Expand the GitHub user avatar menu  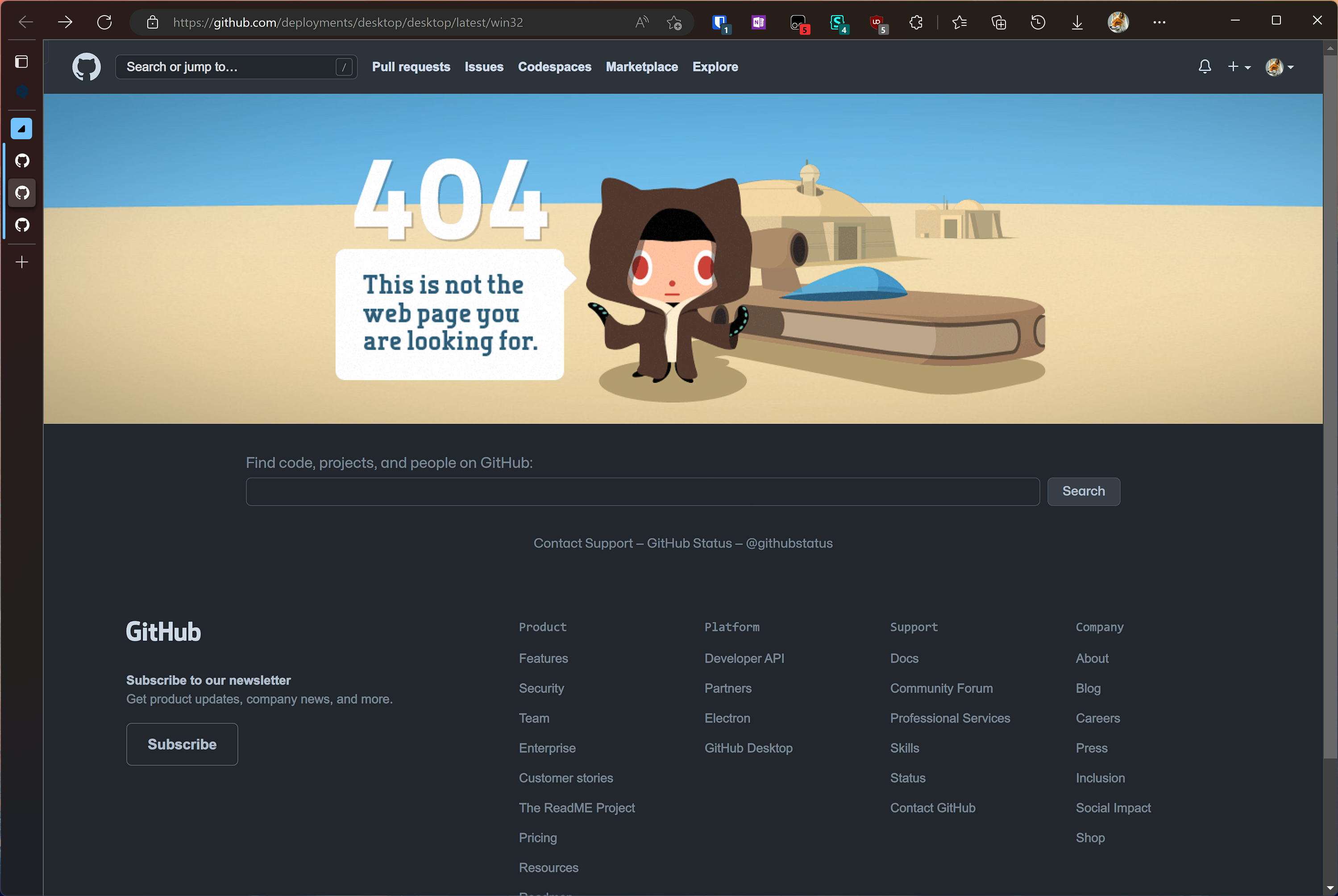1280,67
